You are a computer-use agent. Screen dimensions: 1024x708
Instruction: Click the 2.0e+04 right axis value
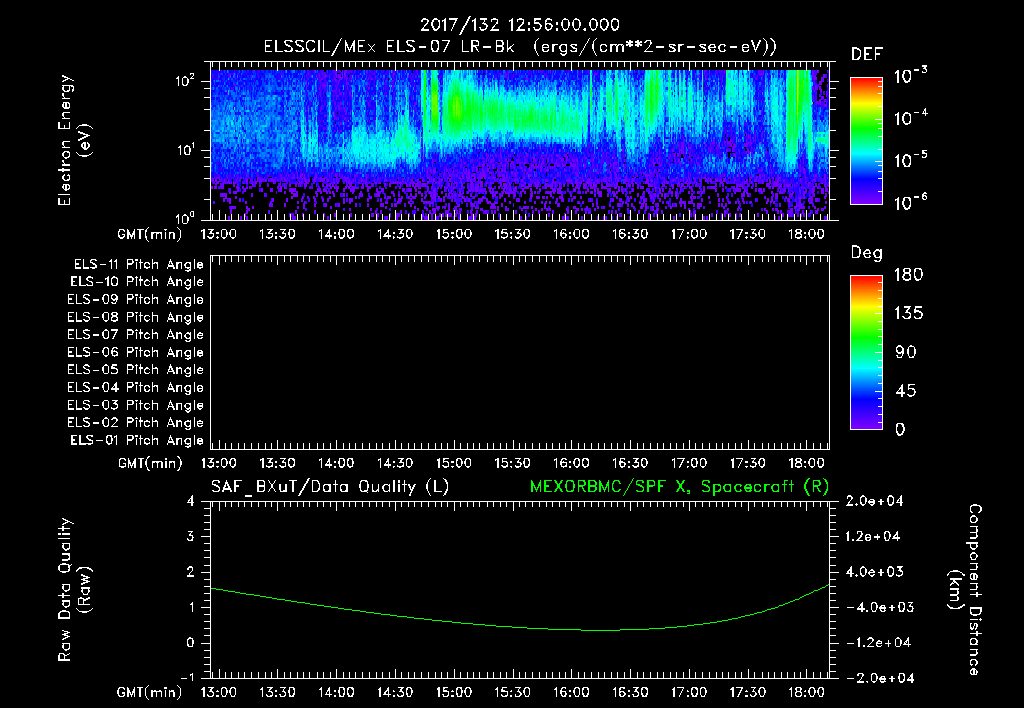874,501
